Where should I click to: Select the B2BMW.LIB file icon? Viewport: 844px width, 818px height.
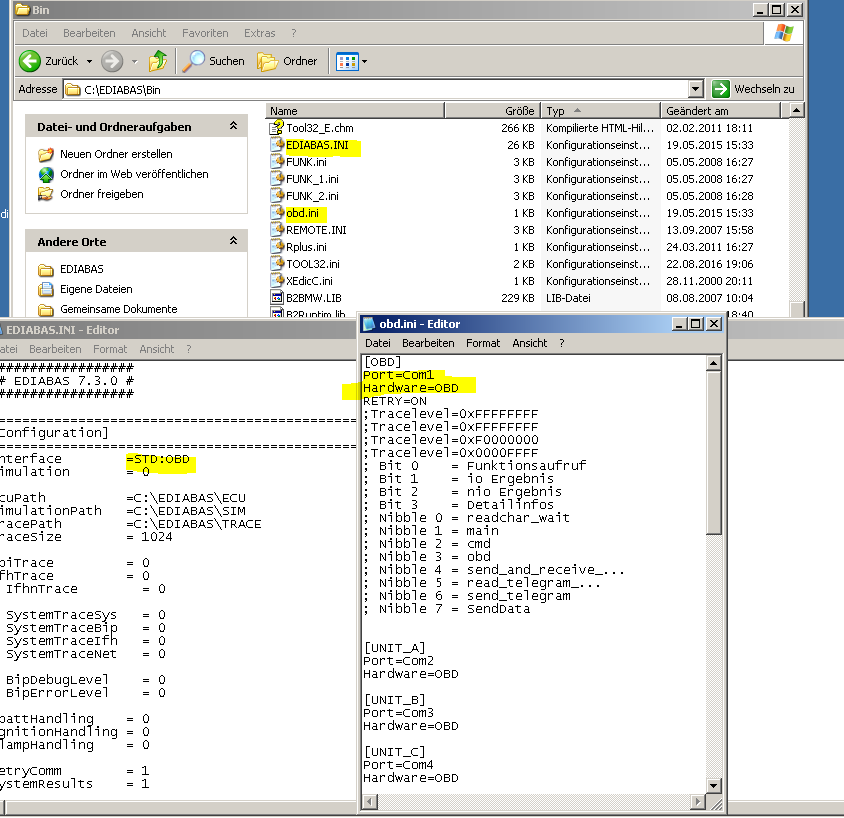click(277, 298)
